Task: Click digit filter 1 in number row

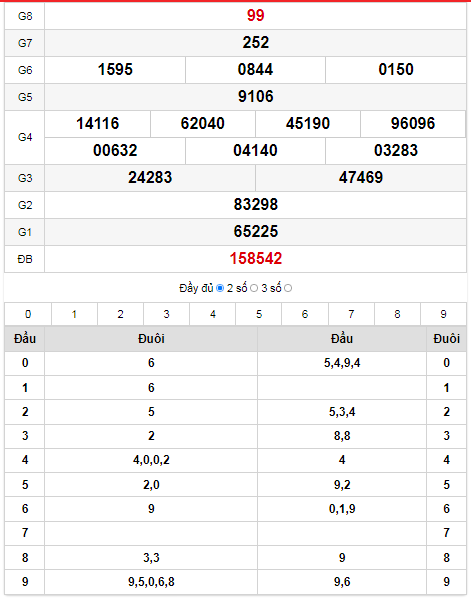Action: (74, 314)
